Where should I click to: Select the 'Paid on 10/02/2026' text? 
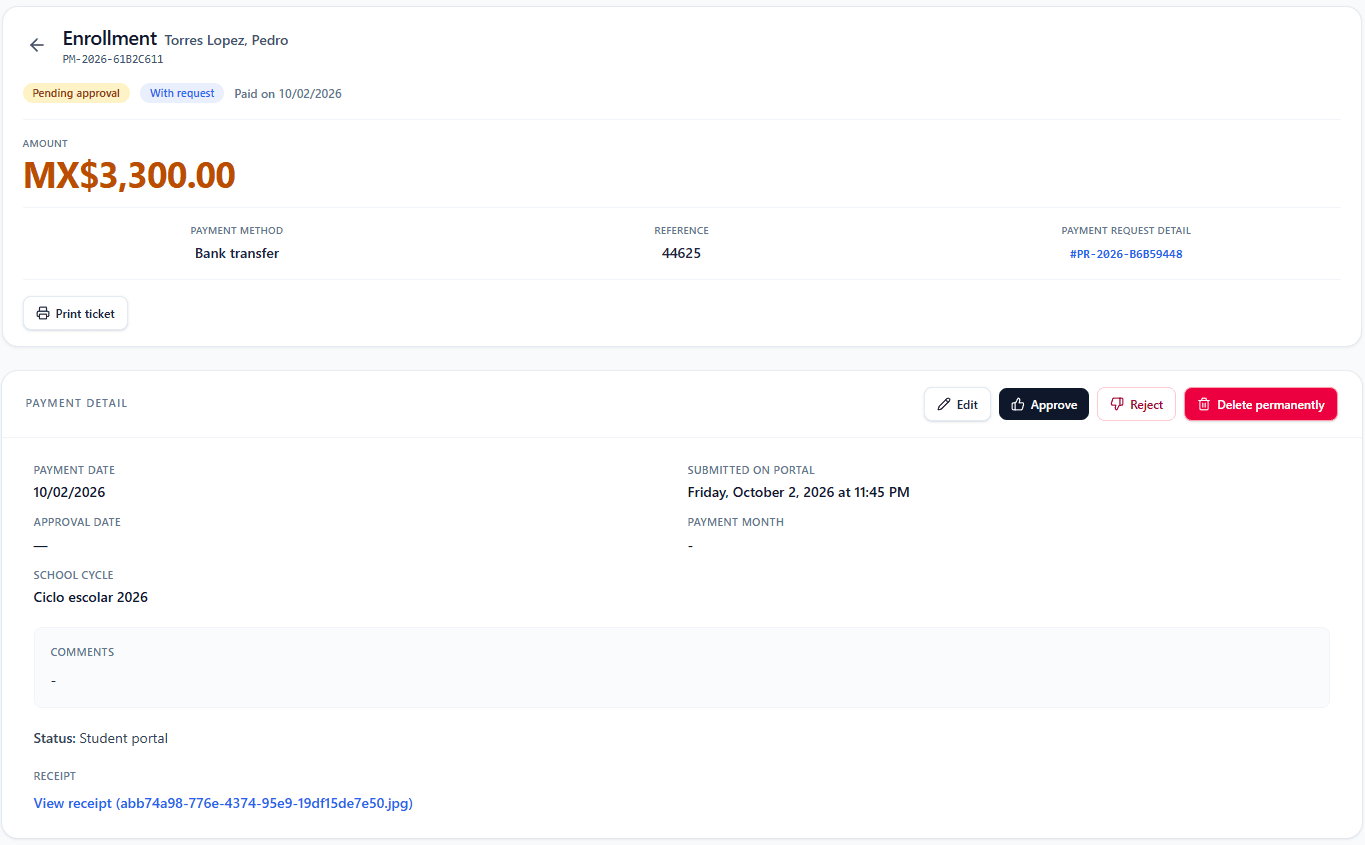tap(288, 94)
